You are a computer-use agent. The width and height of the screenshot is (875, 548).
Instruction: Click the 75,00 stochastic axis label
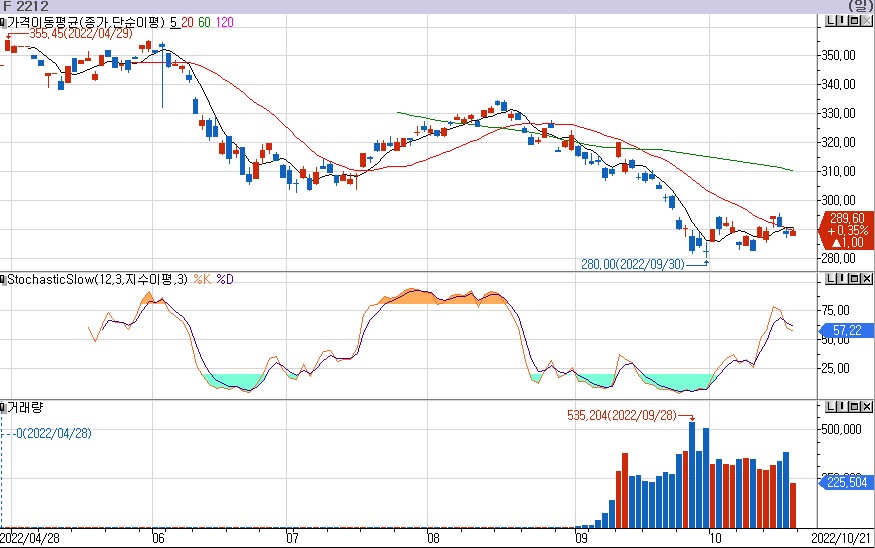click(x=836, y=310)
